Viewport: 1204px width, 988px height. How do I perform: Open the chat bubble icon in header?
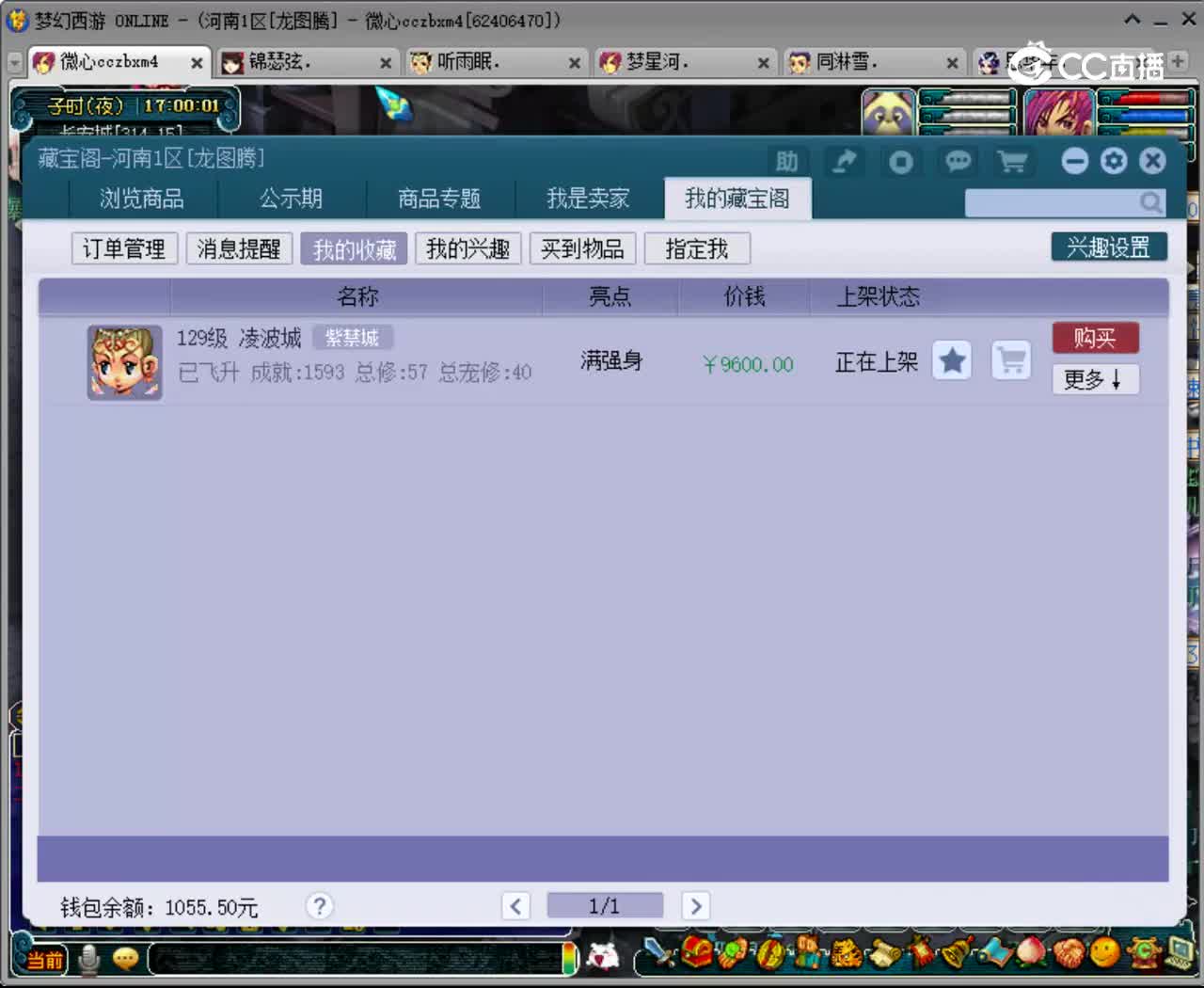(958, 162)
